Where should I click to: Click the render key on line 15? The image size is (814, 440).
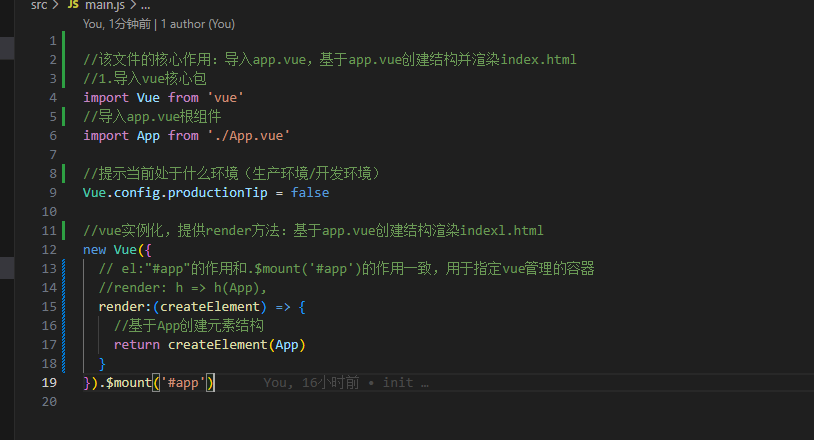(x=123, y=307)
